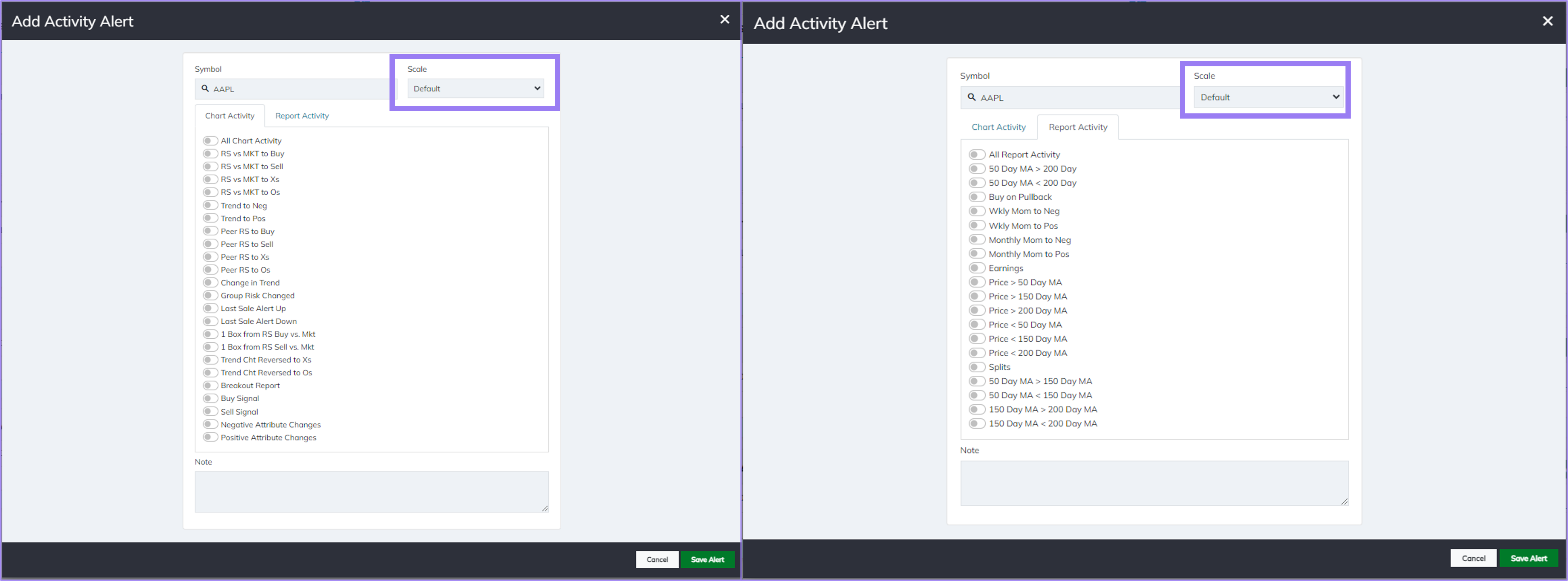
Task: Enable 150 Day MA < 200 Day MA alert
Action: [x=977, y=423]
